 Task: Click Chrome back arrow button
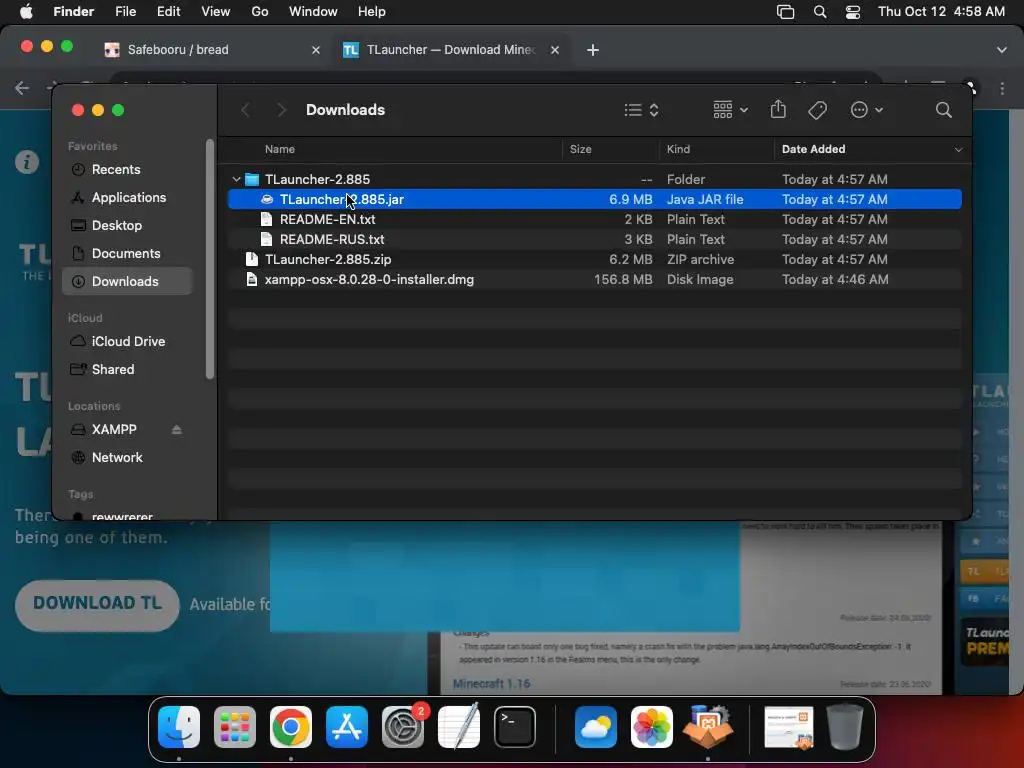coord(22,88)
